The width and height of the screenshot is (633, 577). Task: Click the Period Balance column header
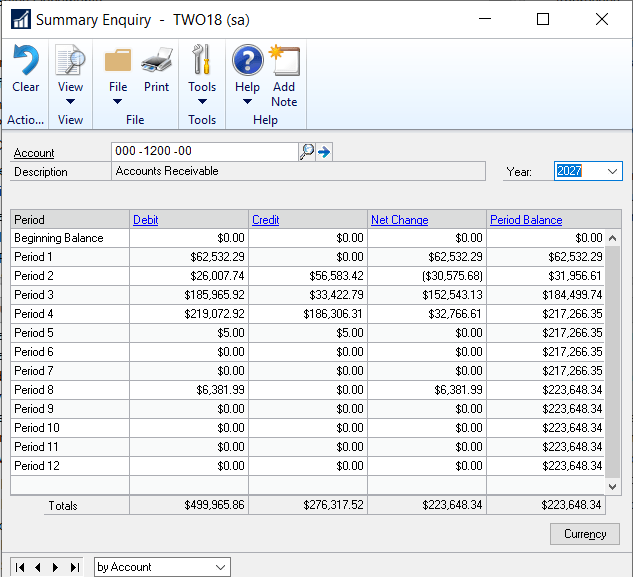526,220
